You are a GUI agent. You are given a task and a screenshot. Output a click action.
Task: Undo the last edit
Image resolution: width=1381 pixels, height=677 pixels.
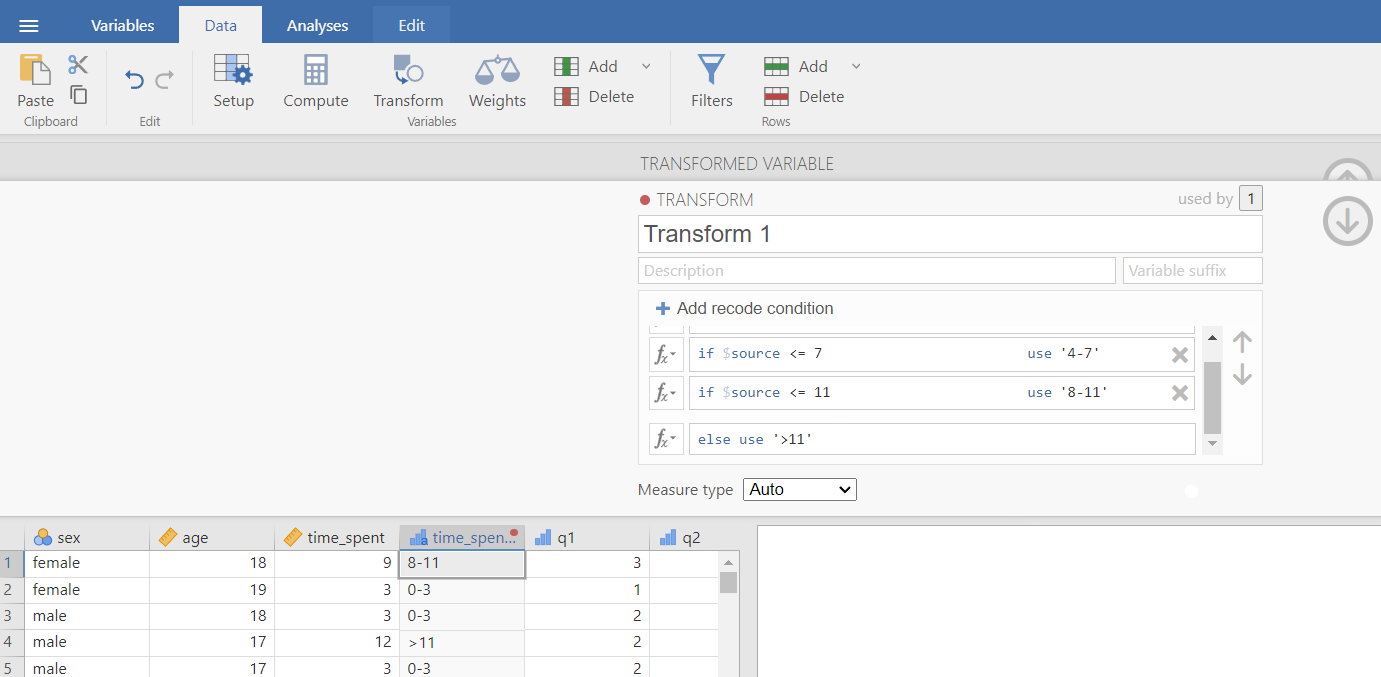134,80
